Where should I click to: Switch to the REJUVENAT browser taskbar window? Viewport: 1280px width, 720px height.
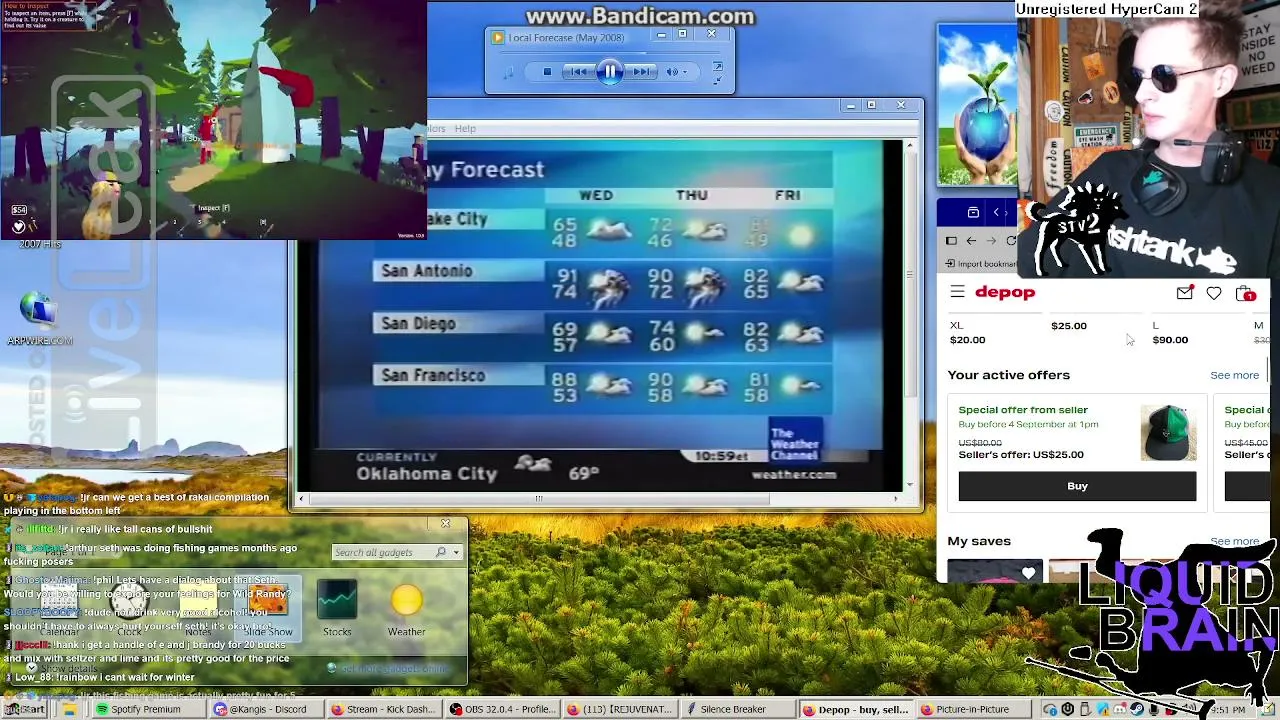coord(621,709)
